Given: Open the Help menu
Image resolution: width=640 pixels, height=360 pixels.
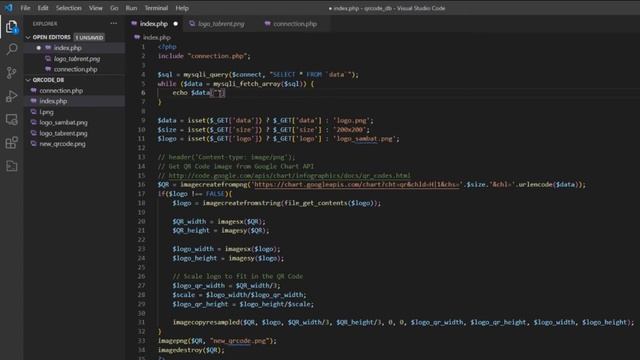Looking at the screenshot, I should coord(182,8).
